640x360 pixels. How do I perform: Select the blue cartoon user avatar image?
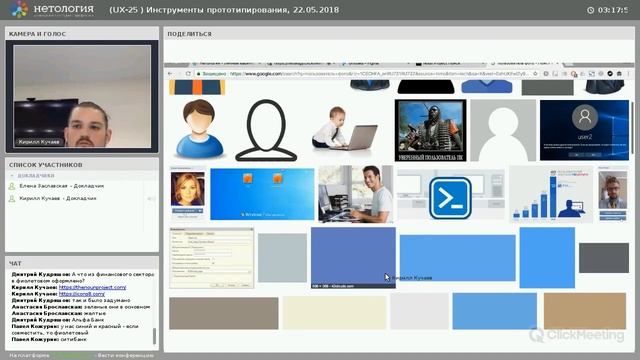199,129
